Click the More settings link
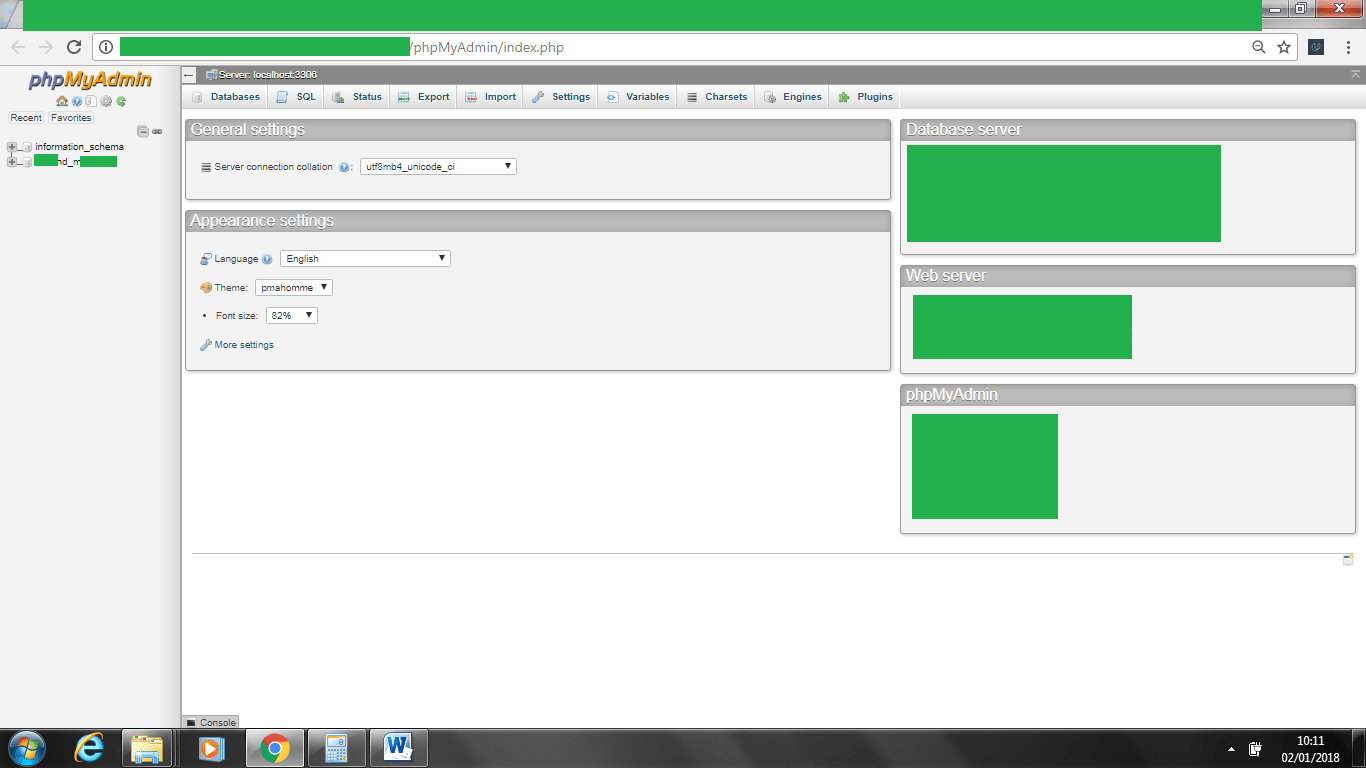 coord(243,345)
